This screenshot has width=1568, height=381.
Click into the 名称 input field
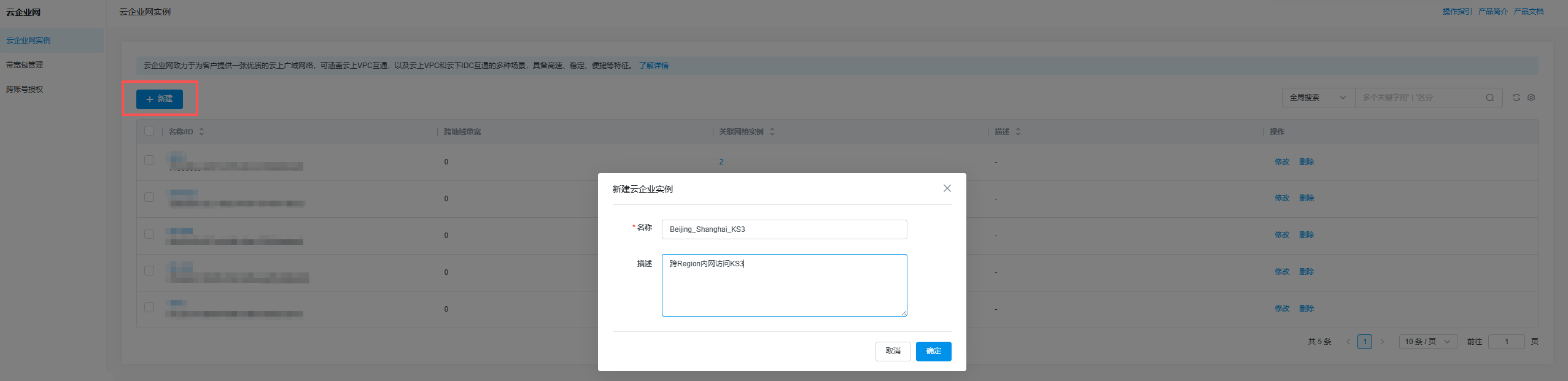pos(783,229)
